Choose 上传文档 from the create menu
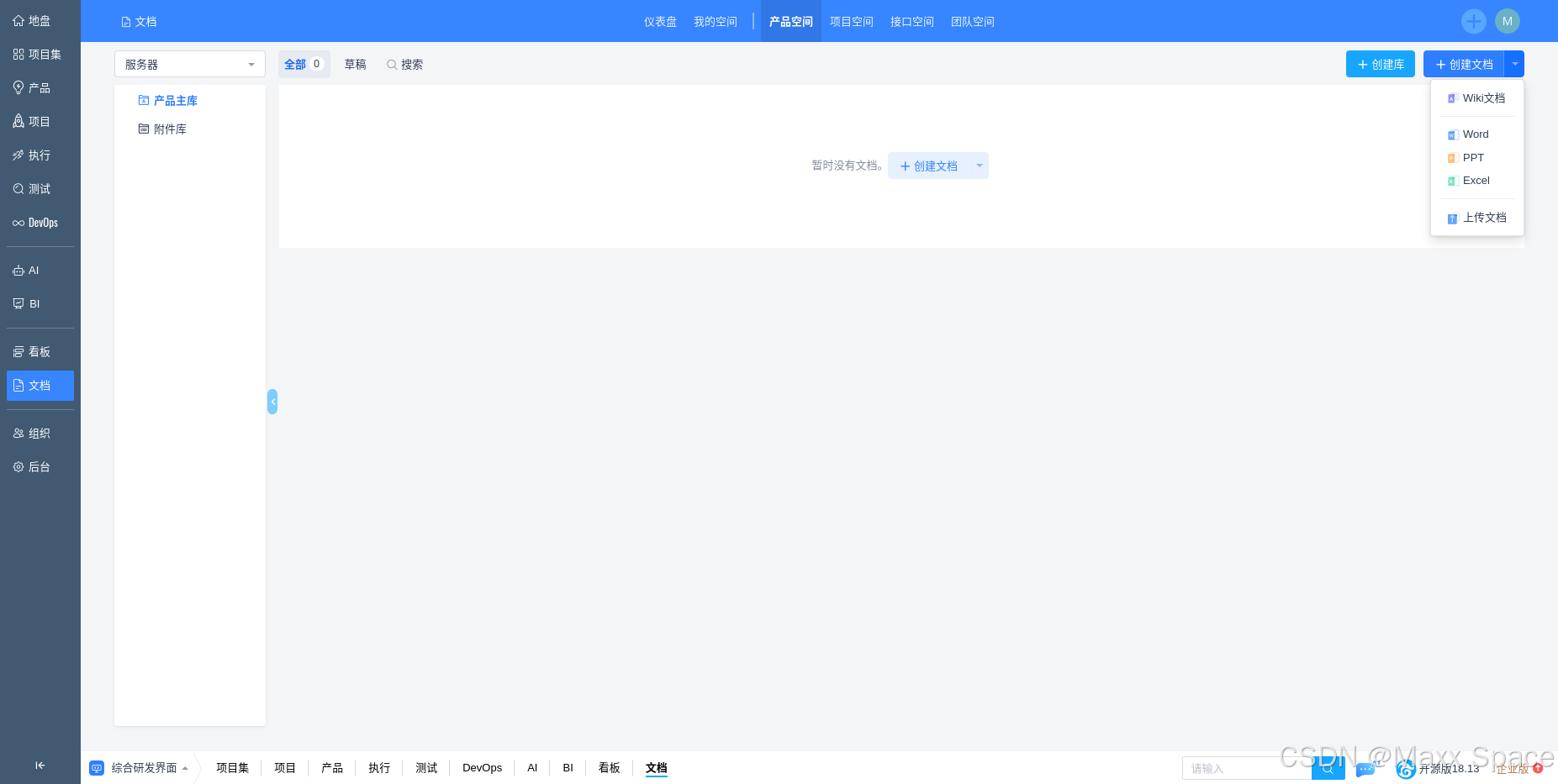1558x784 pixels. [1476, 218]
